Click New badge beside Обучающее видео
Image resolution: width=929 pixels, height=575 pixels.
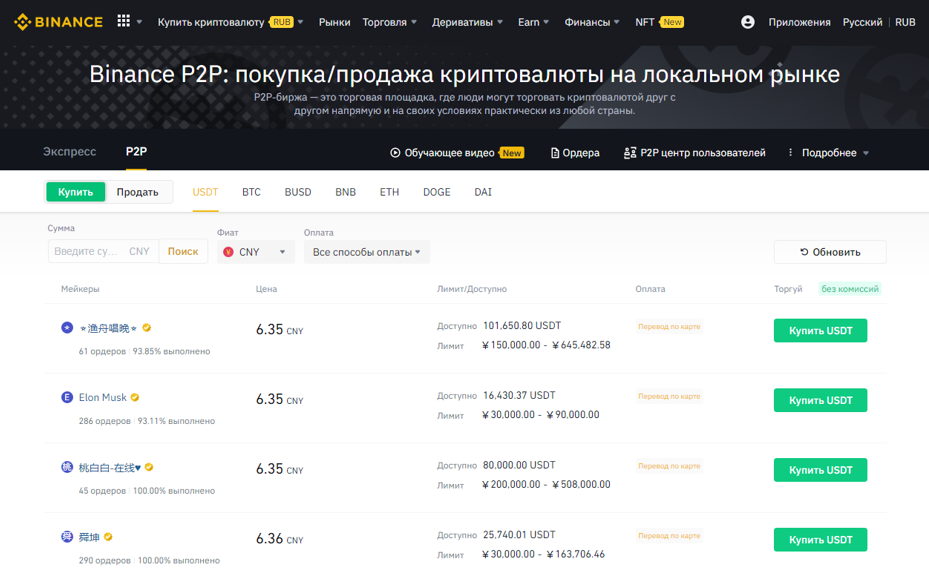[511, 153]
